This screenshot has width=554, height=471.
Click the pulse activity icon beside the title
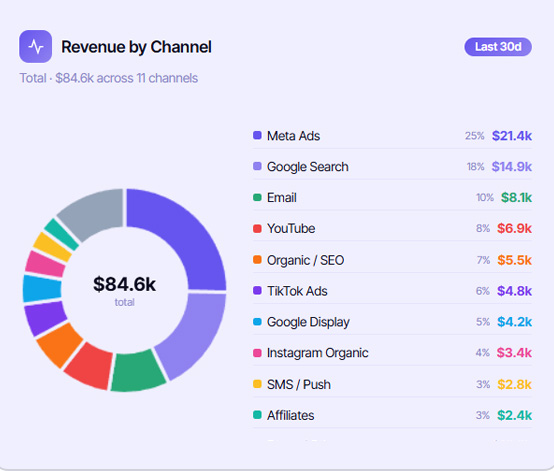[x=36, y=46]
